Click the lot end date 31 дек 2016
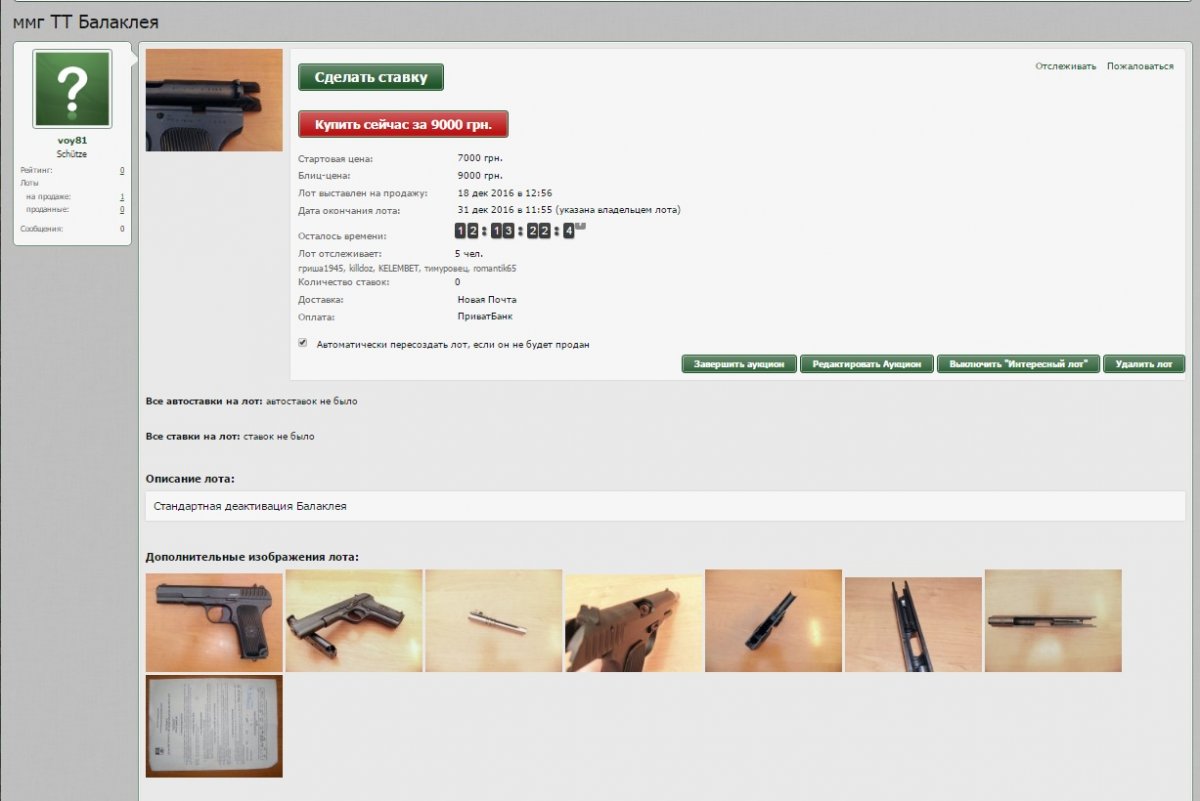This screenshot has height=801, width=1200. pyautogui.click(x=569, y=210)
